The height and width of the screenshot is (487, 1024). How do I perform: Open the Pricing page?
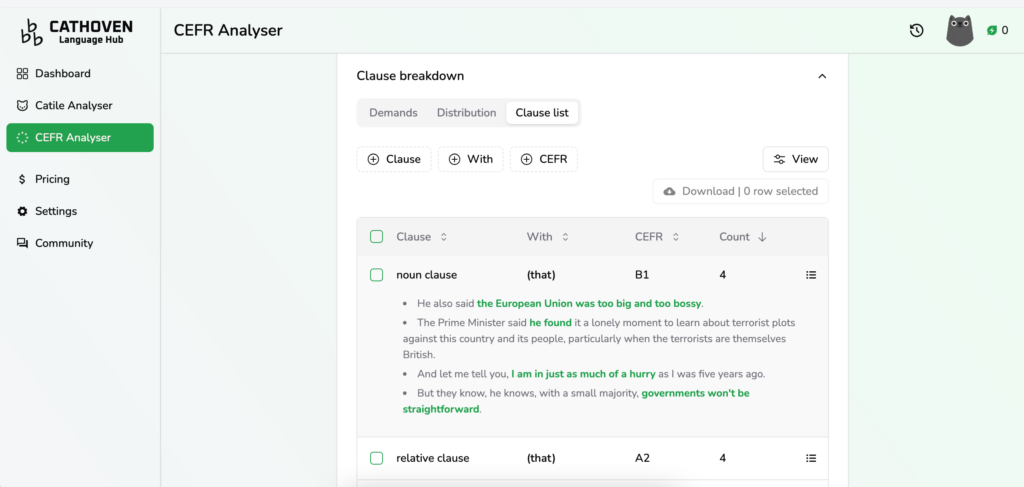80,179
